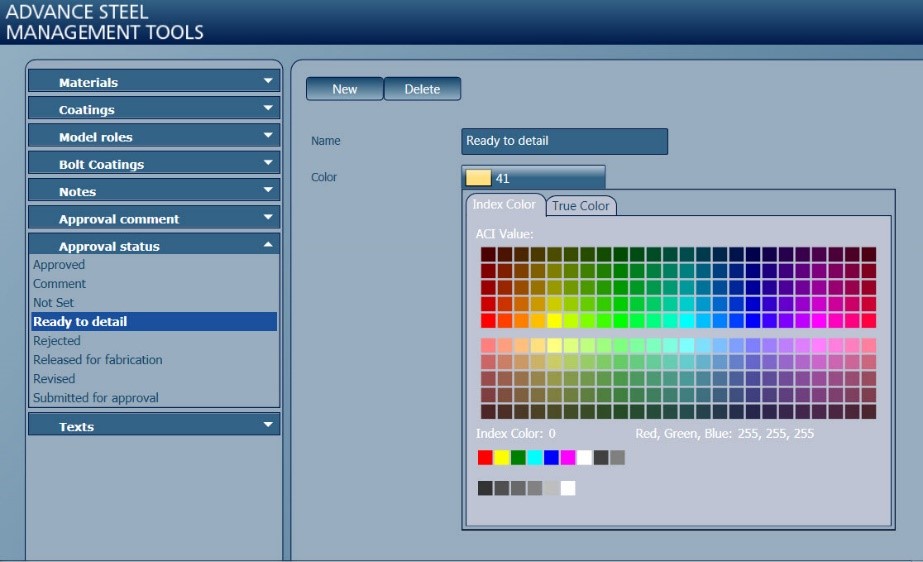Expand the Texts section

(x=153, y=426)
